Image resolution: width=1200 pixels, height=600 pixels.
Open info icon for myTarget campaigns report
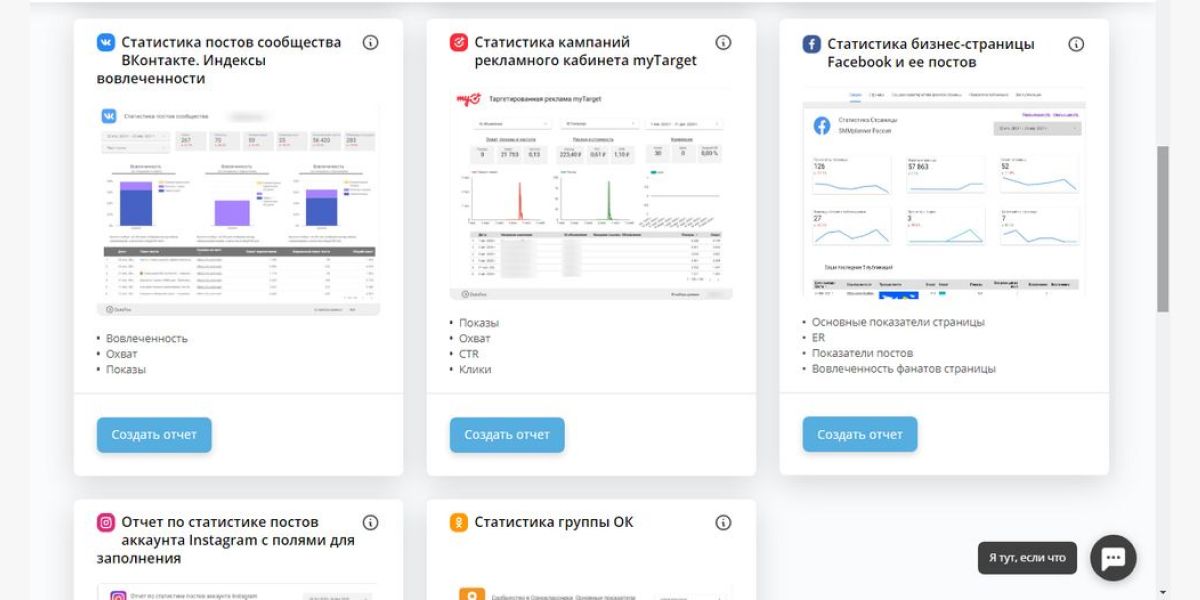pyautogui.click(x=723, y=42)
